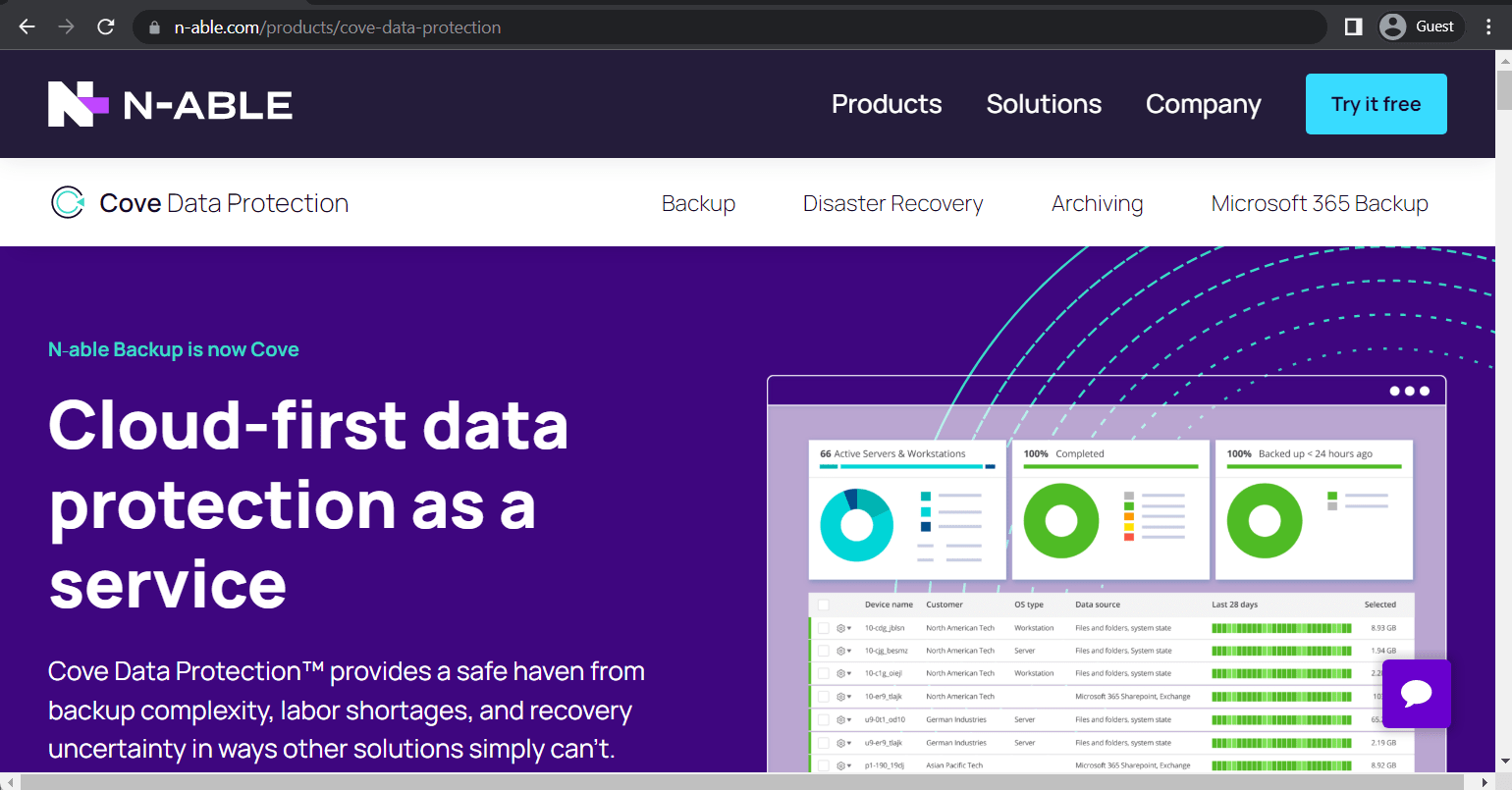Select the header checkbox in the device table
Viewport: 1512px width, 790px height.
(x=823, y=605)
